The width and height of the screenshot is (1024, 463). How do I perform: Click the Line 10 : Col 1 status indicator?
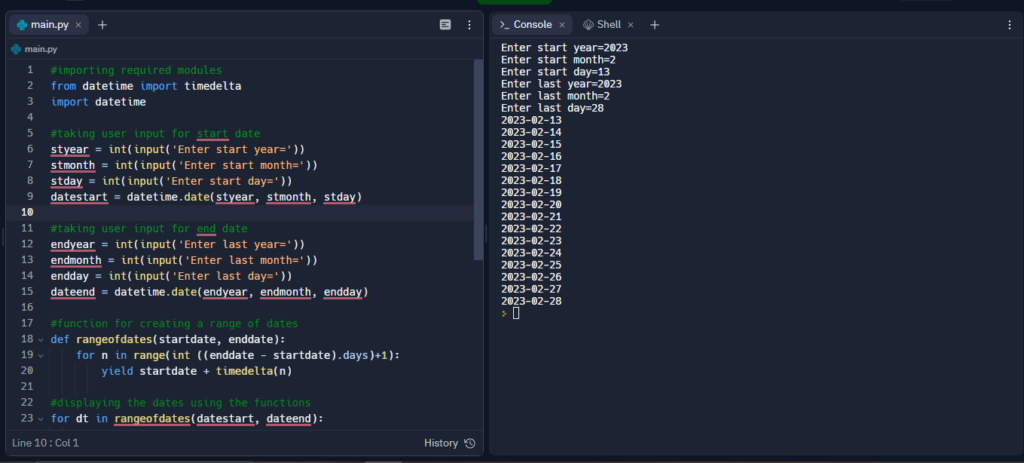(x=45, y=443)
